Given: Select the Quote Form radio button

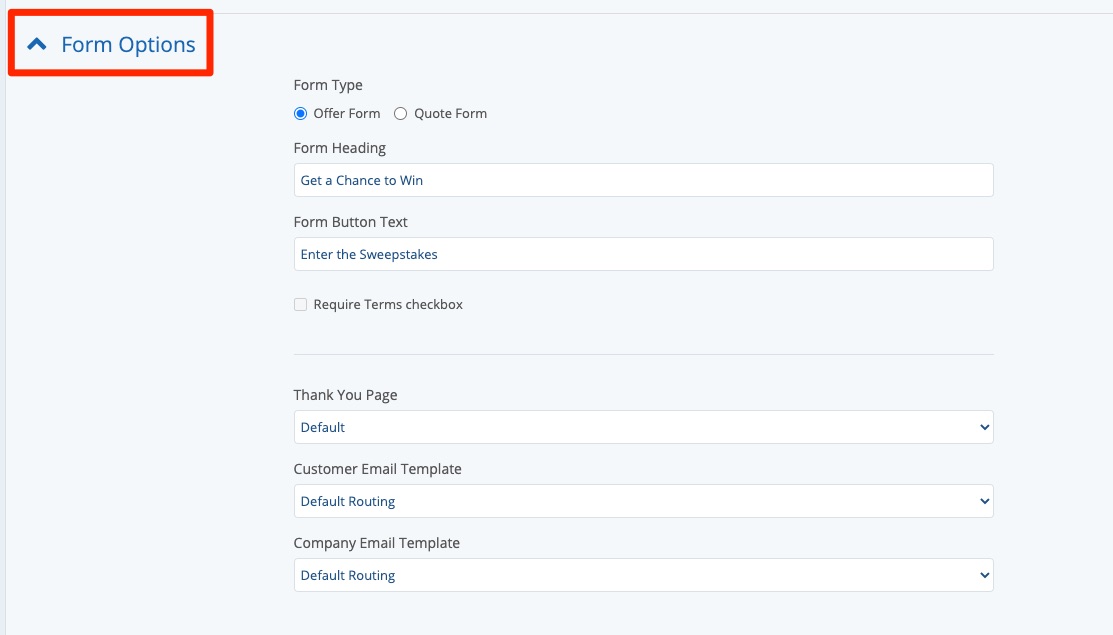Looking at the screenshot, I should tap(400, 114).
